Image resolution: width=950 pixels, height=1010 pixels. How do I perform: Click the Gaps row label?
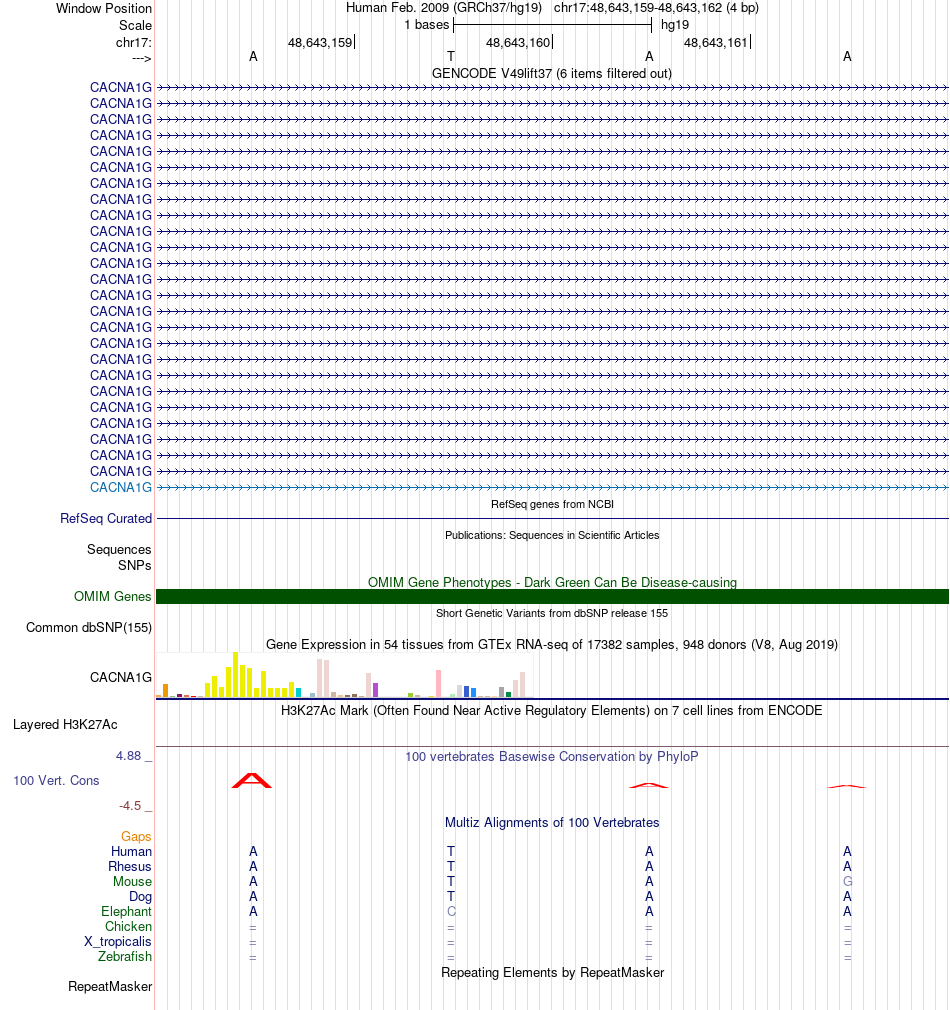click(x=136, y=837)
